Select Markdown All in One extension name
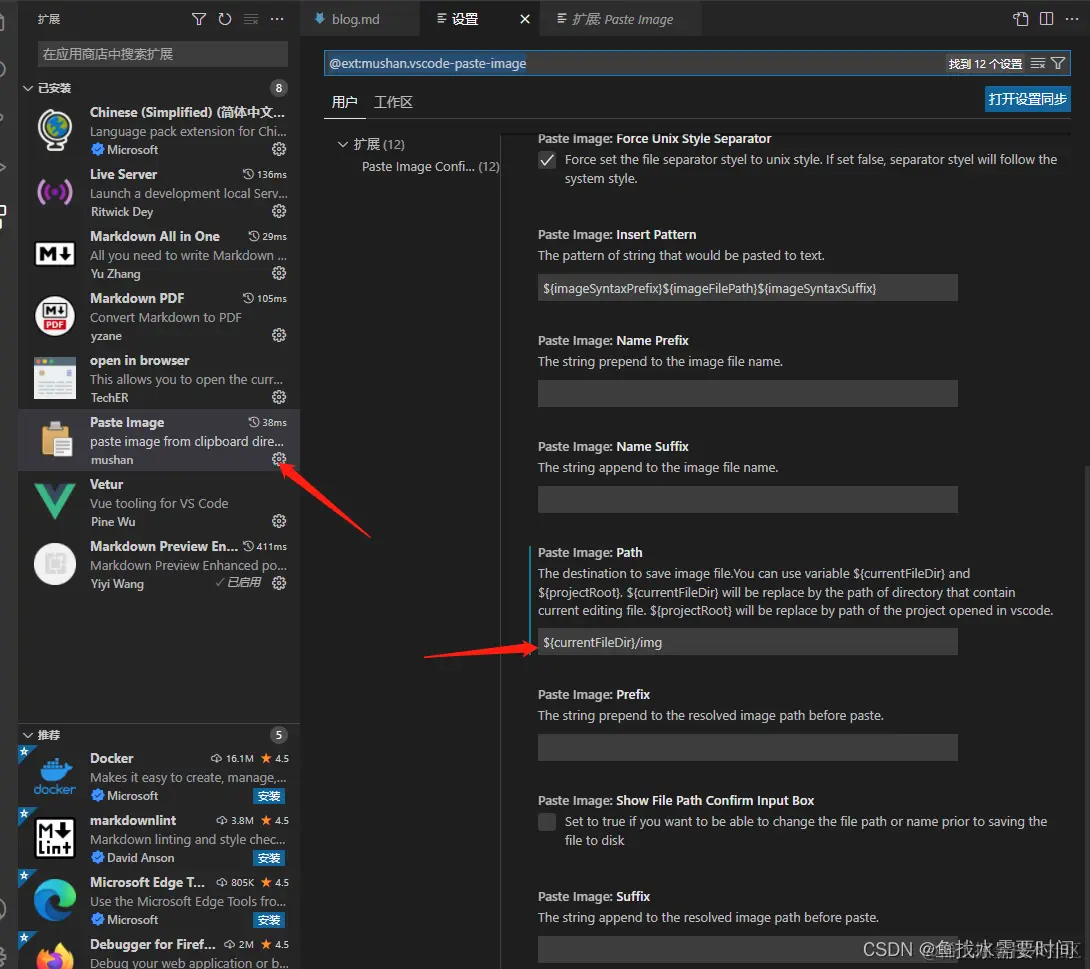The height and width of the screenshot is (969, 1090). tap(155, 236)
